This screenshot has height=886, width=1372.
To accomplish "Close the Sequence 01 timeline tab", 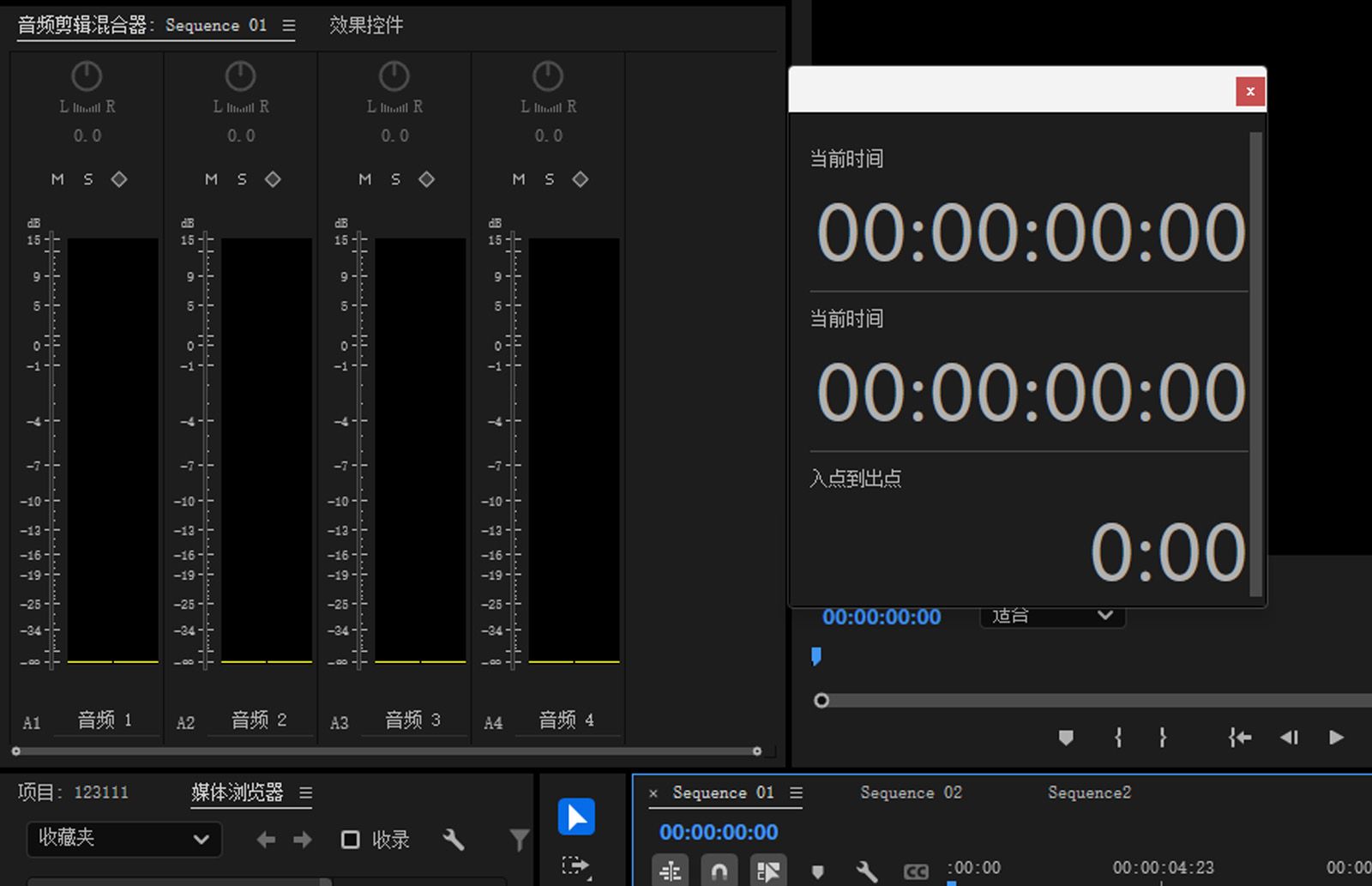I will 653,793.
